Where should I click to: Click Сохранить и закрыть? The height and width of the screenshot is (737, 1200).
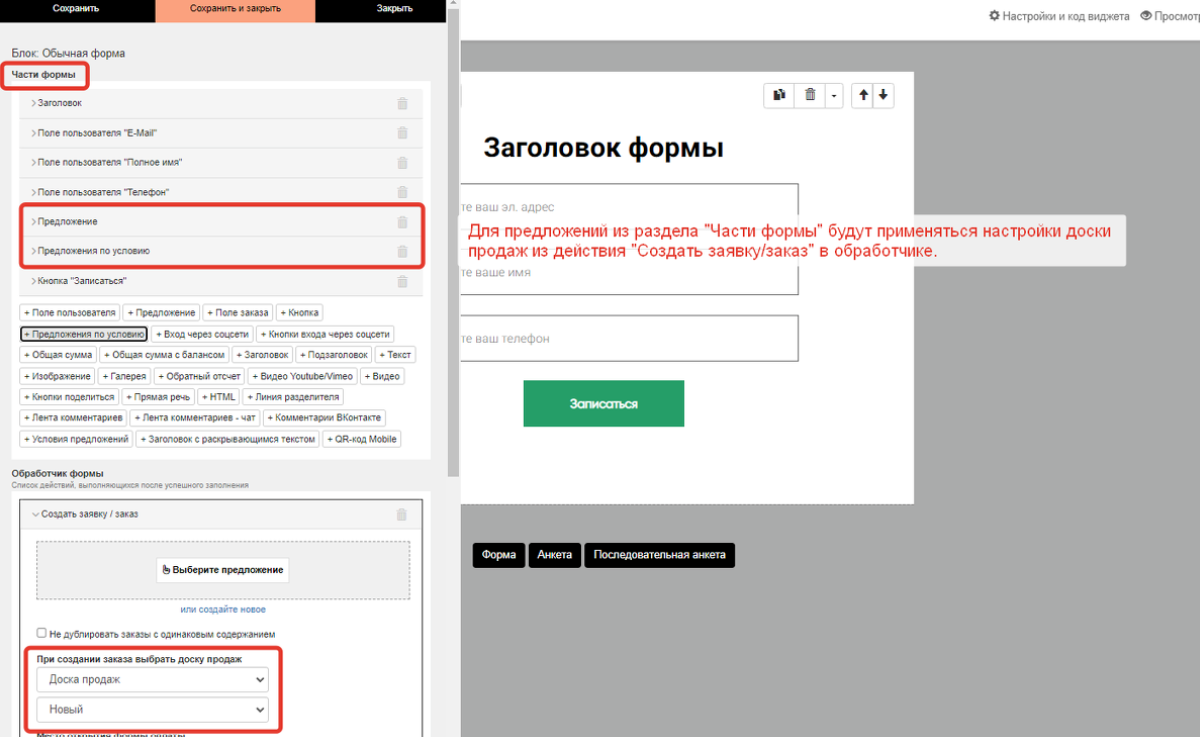[235, 8]
